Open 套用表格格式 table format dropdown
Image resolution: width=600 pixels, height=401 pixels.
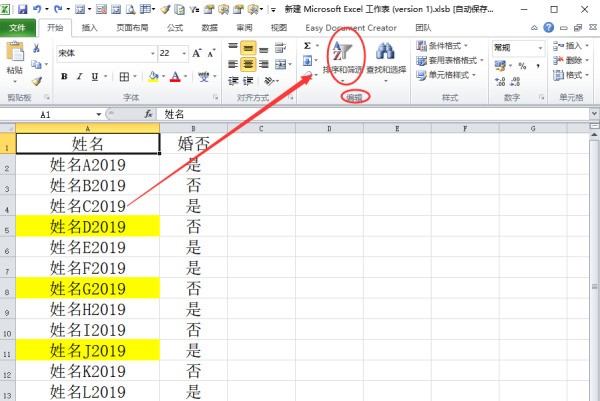click(x=450, y=60)
